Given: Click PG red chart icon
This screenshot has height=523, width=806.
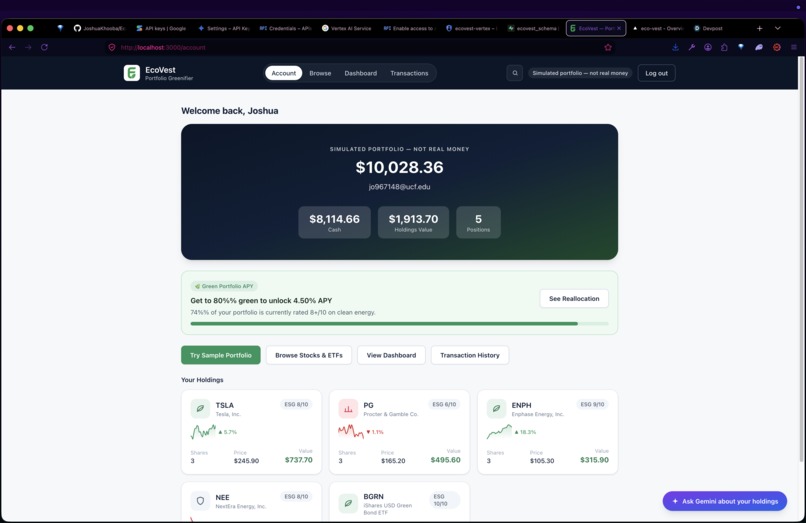Looking at the screenshot, I should [348, 408].
